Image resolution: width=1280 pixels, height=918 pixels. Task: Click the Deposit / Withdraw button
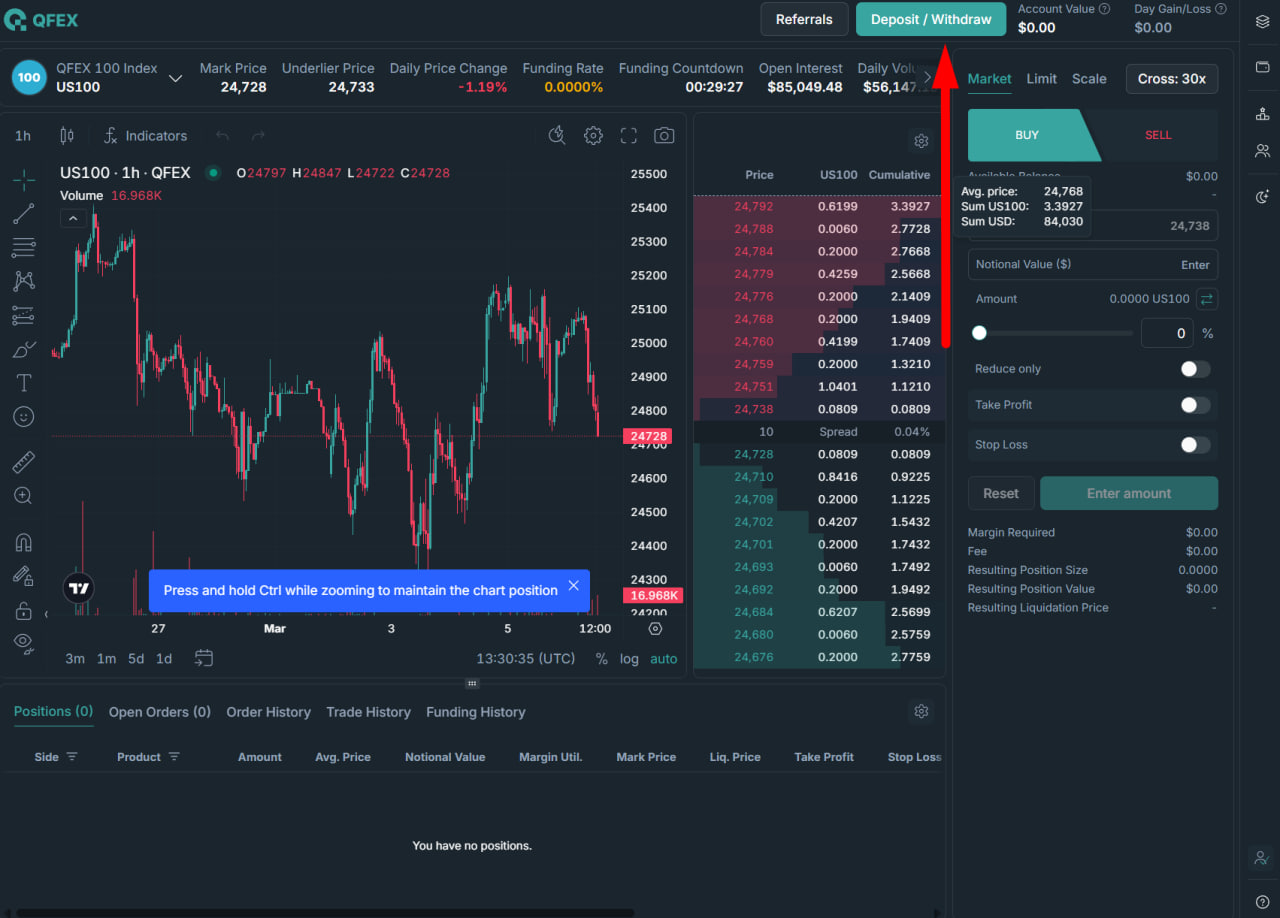pyautogui.click(x=931, y=19)
